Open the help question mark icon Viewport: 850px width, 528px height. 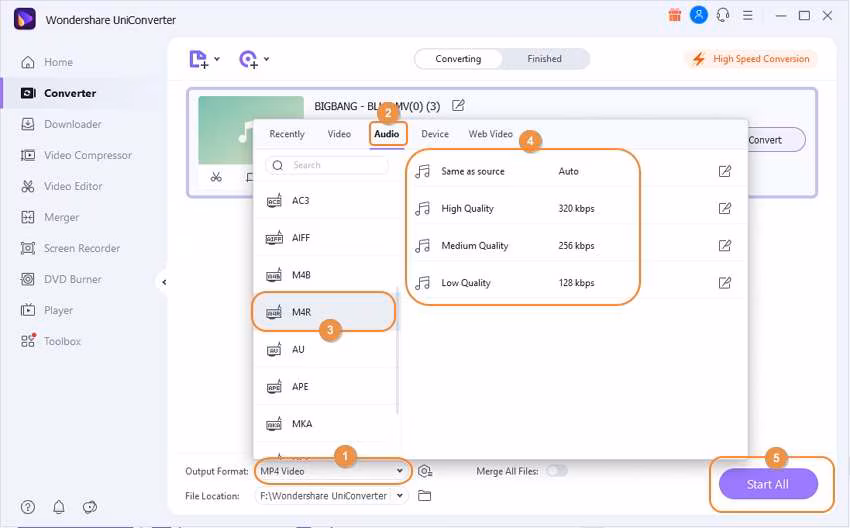(x=28, y=507)
